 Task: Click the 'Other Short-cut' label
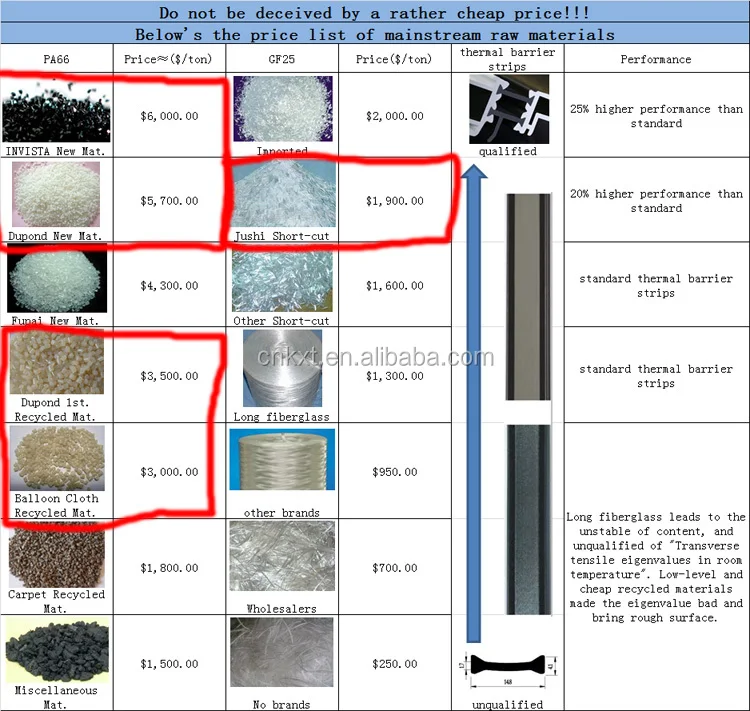pyautogui.click(x=282, y=321)
